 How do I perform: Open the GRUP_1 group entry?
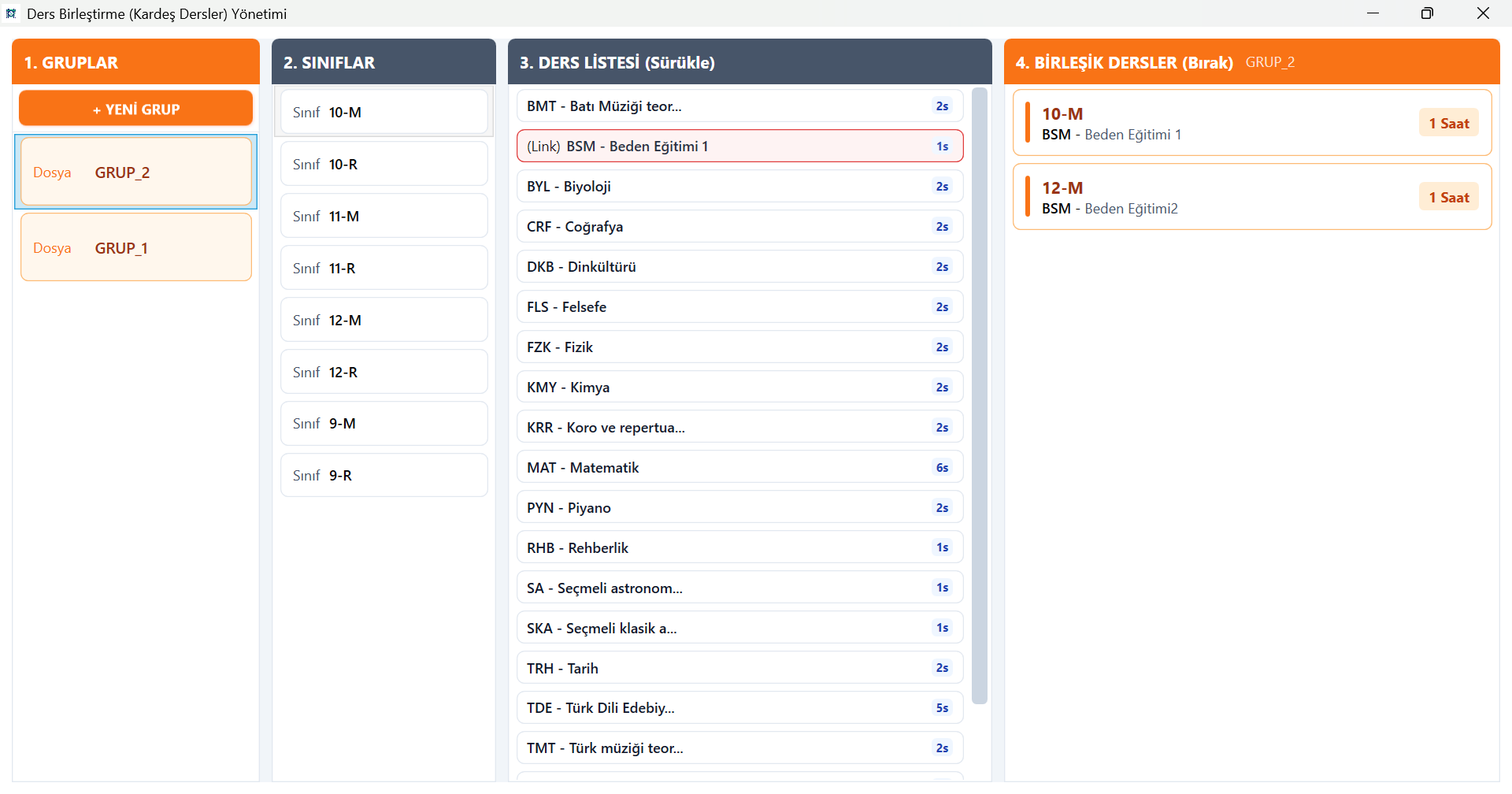(135, 247)
